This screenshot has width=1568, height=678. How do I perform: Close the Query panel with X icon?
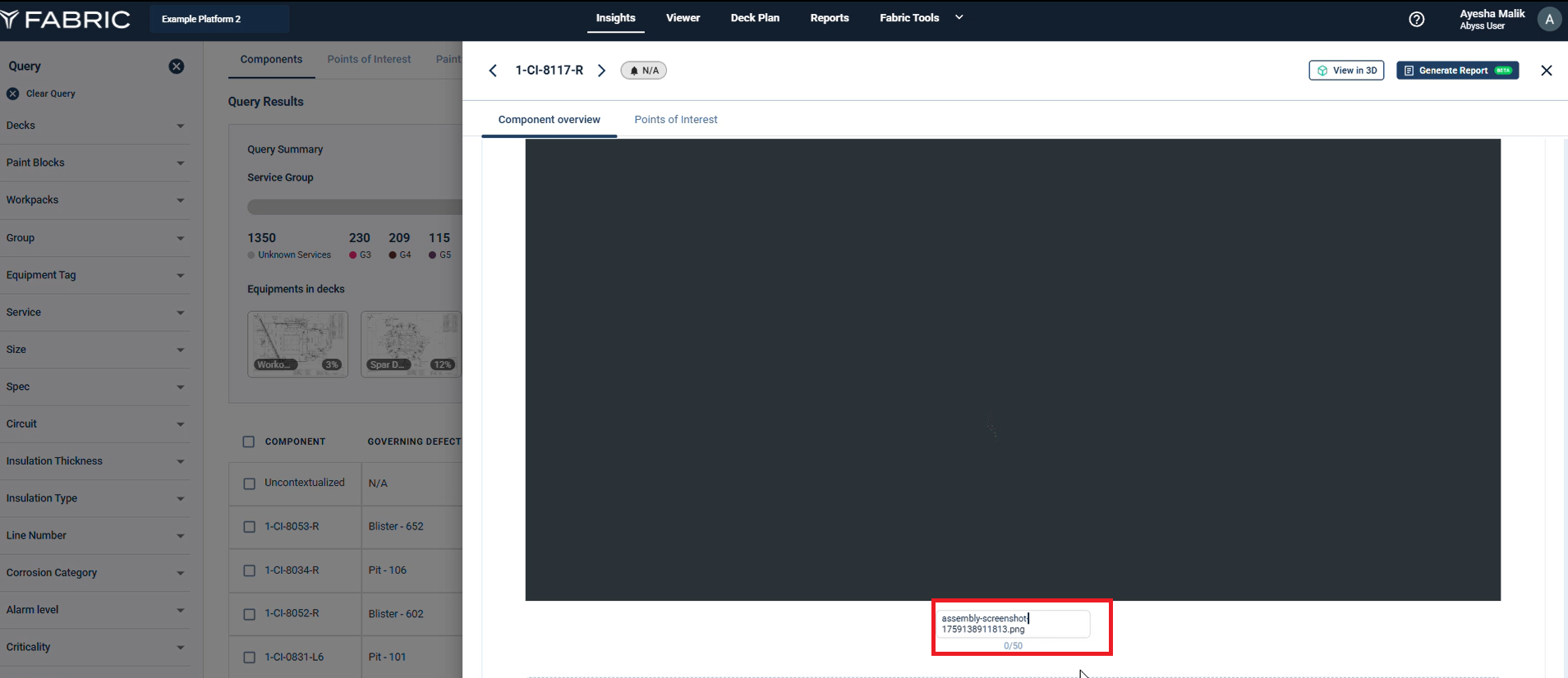[177, 66]
